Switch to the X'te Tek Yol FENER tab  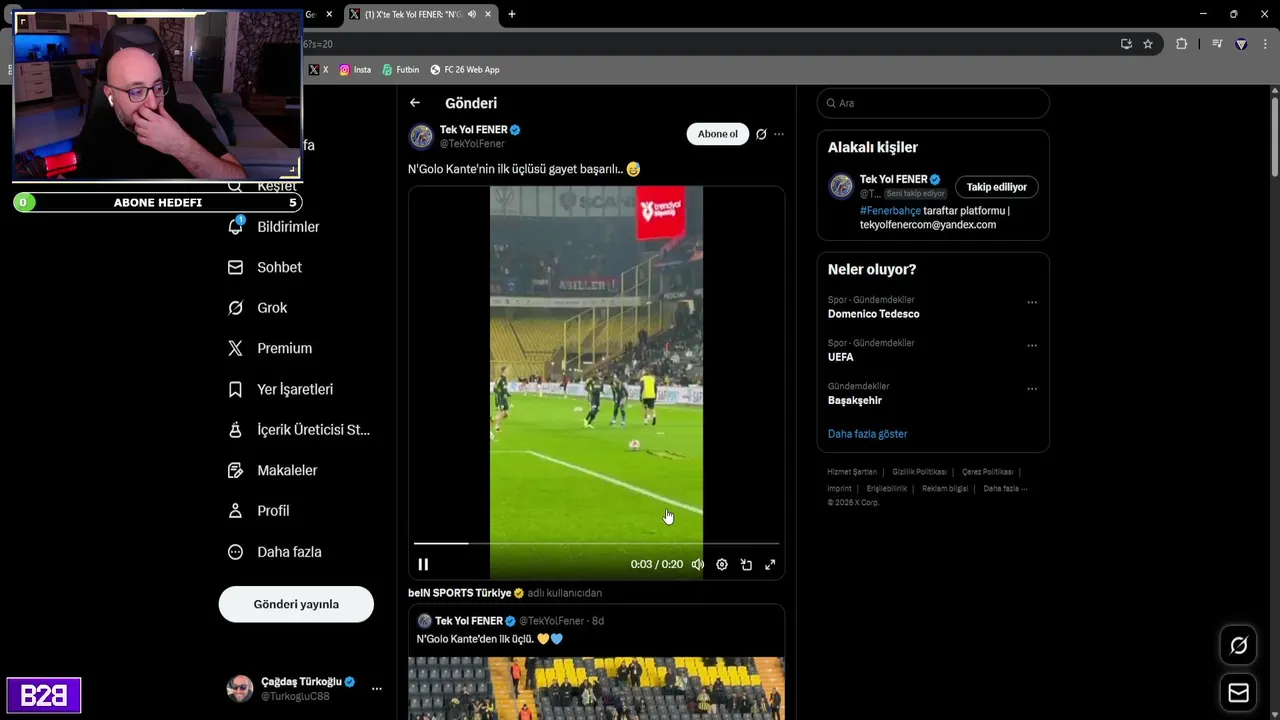click(412, 14)
